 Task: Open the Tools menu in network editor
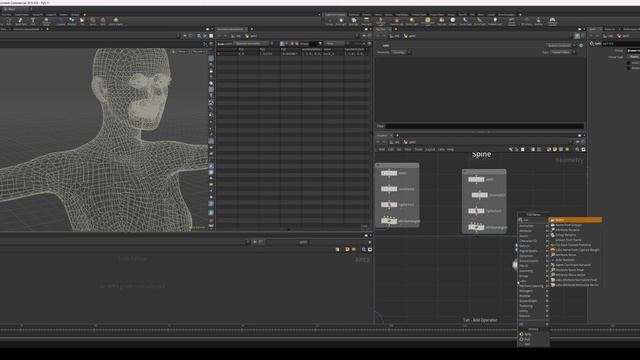coord(418,150)
